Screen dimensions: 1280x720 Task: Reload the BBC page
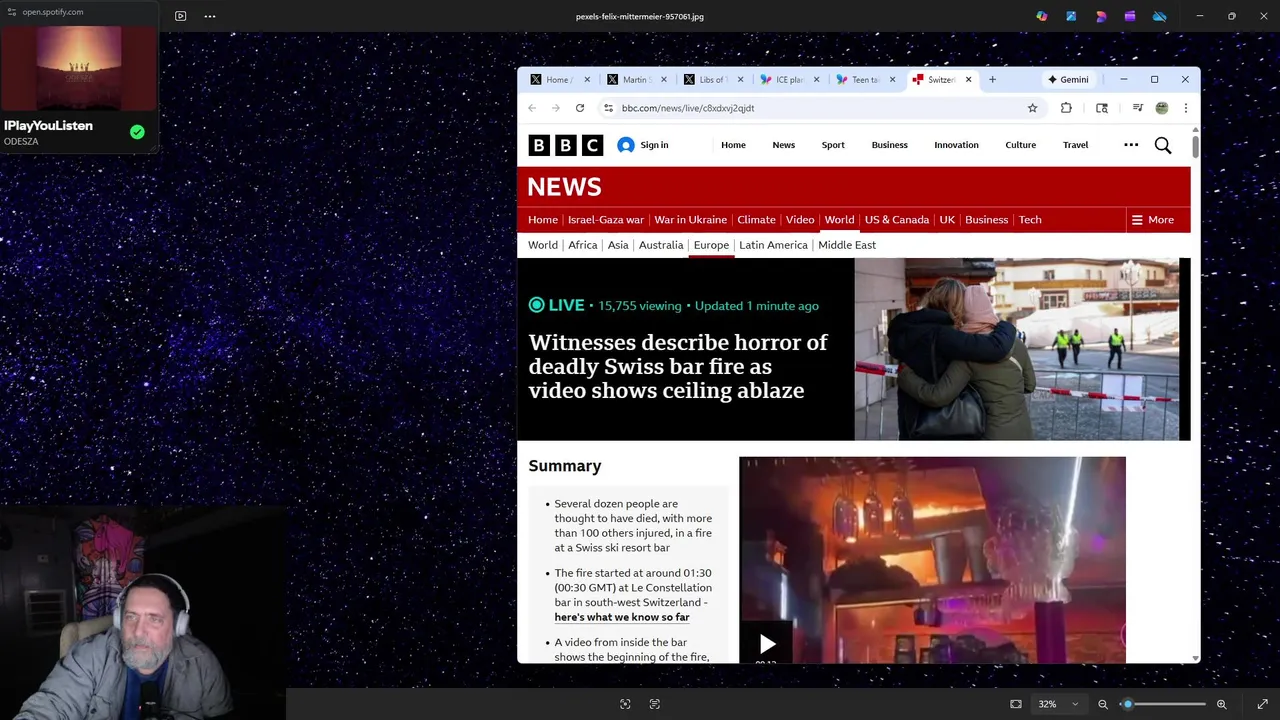click(x=580, y=108)
